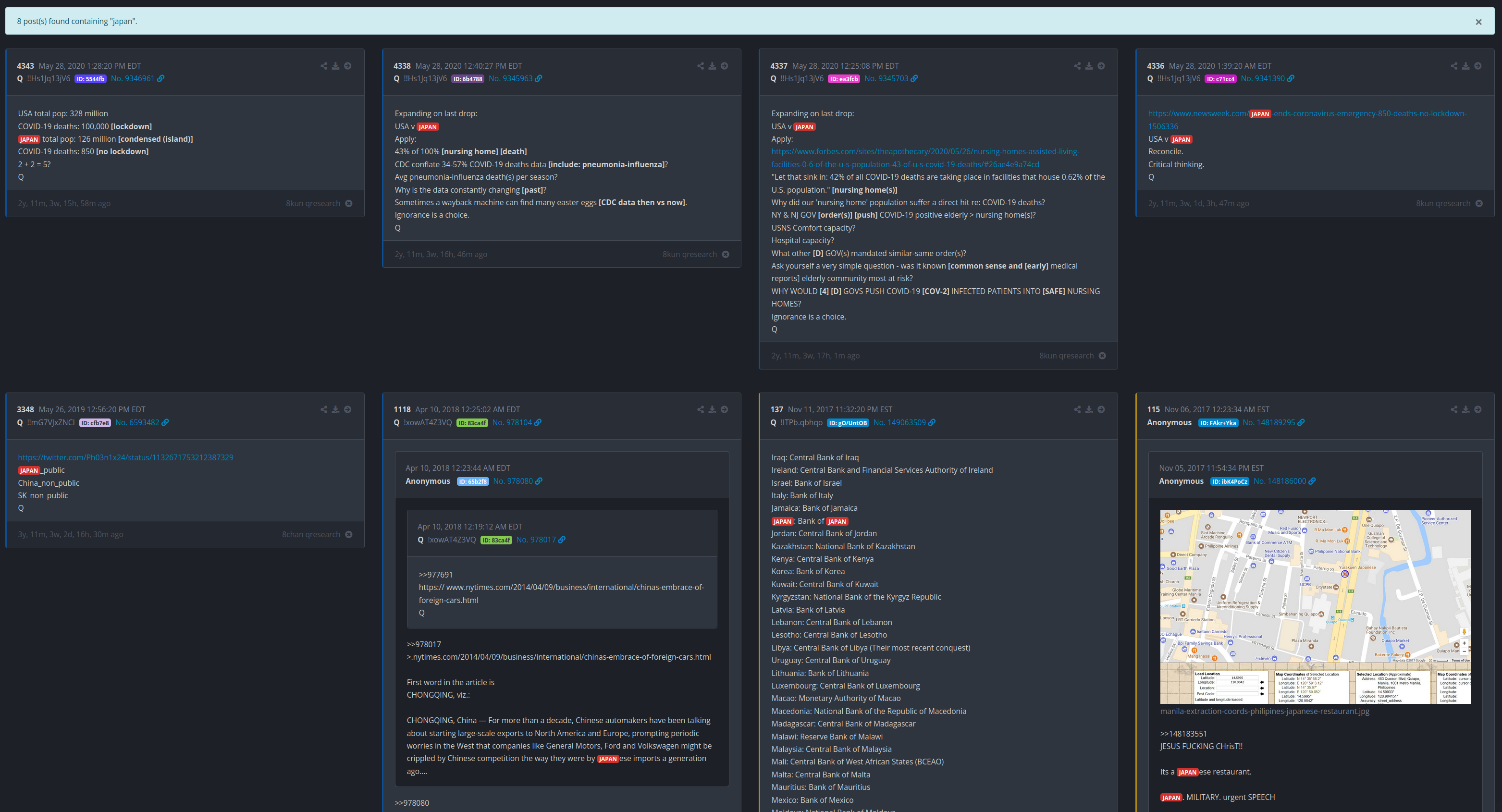The width and height of the screenshot is (1502, 812).
Task: Click the ID: gO/UntOB badge
Action: [848, 423]
